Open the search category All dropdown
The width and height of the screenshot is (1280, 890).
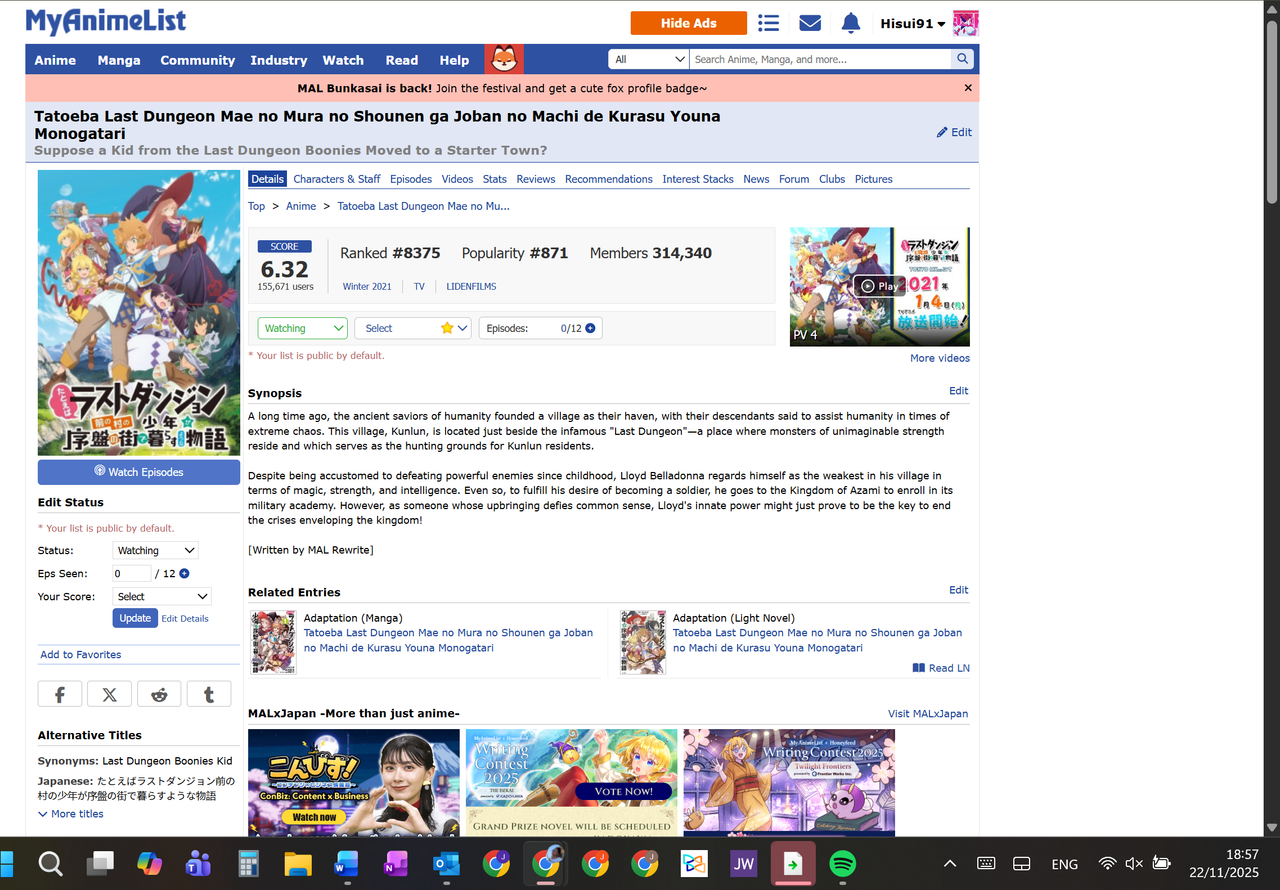[x=649, y=59]
